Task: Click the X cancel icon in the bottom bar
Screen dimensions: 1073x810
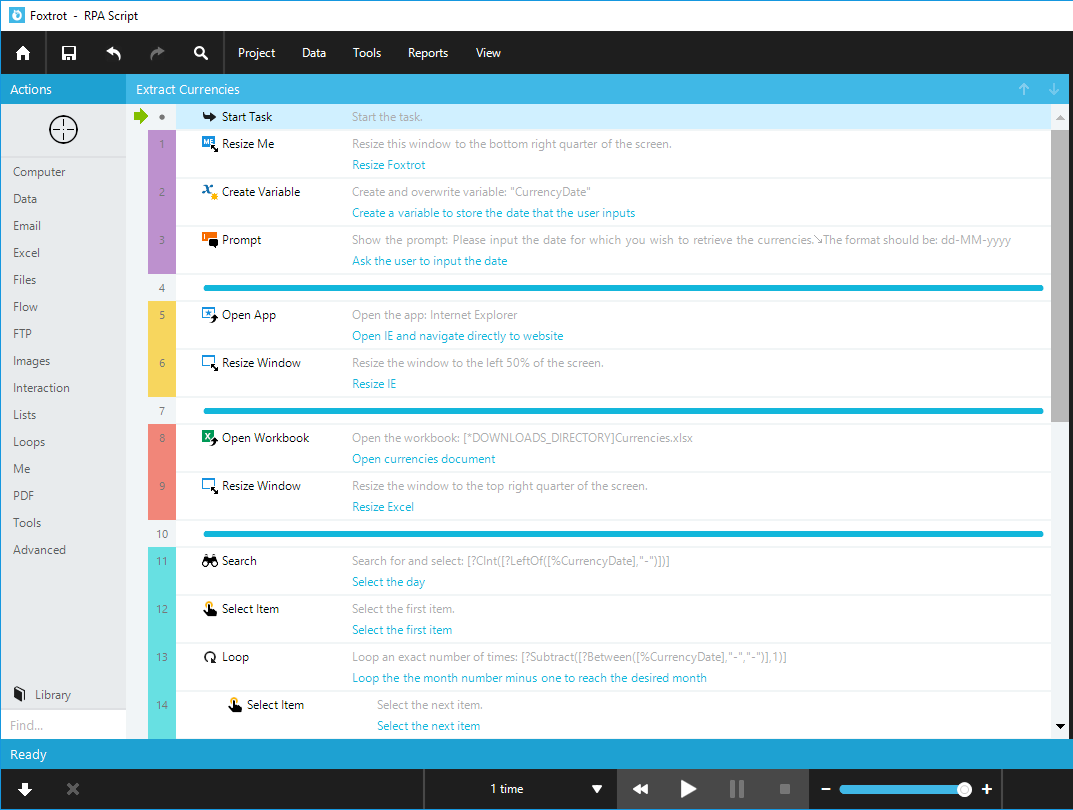Action: pos(72,788)
